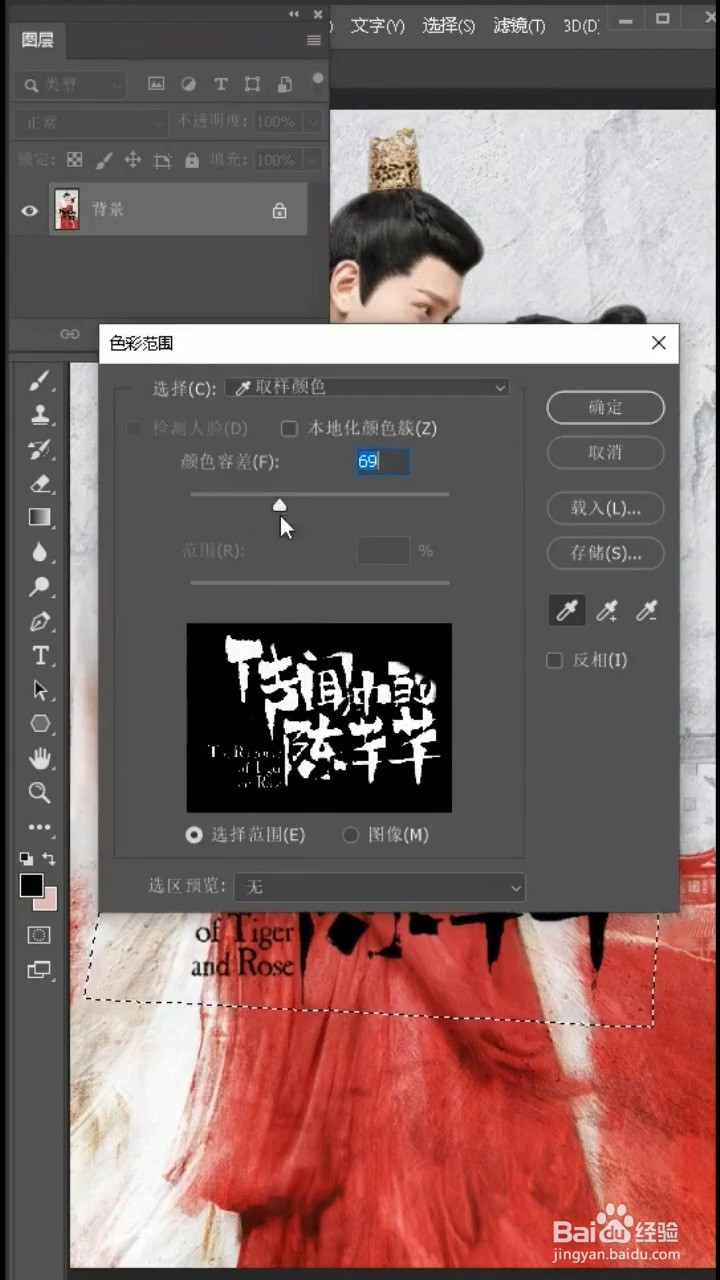Open the blend mode 正常 dropdown
Screen dimensions: 720x1280
tap(91, 123)
